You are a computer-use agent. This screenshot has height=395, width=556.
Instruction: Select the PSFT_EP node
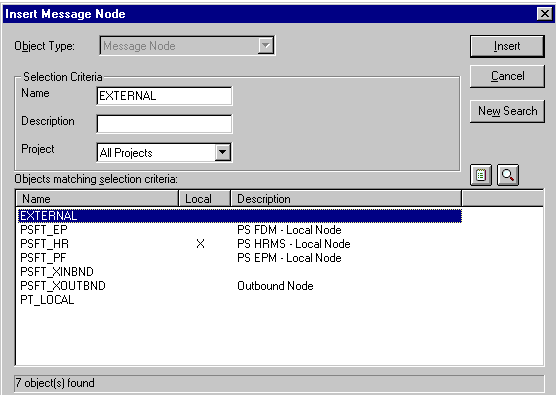coord(44,230)
